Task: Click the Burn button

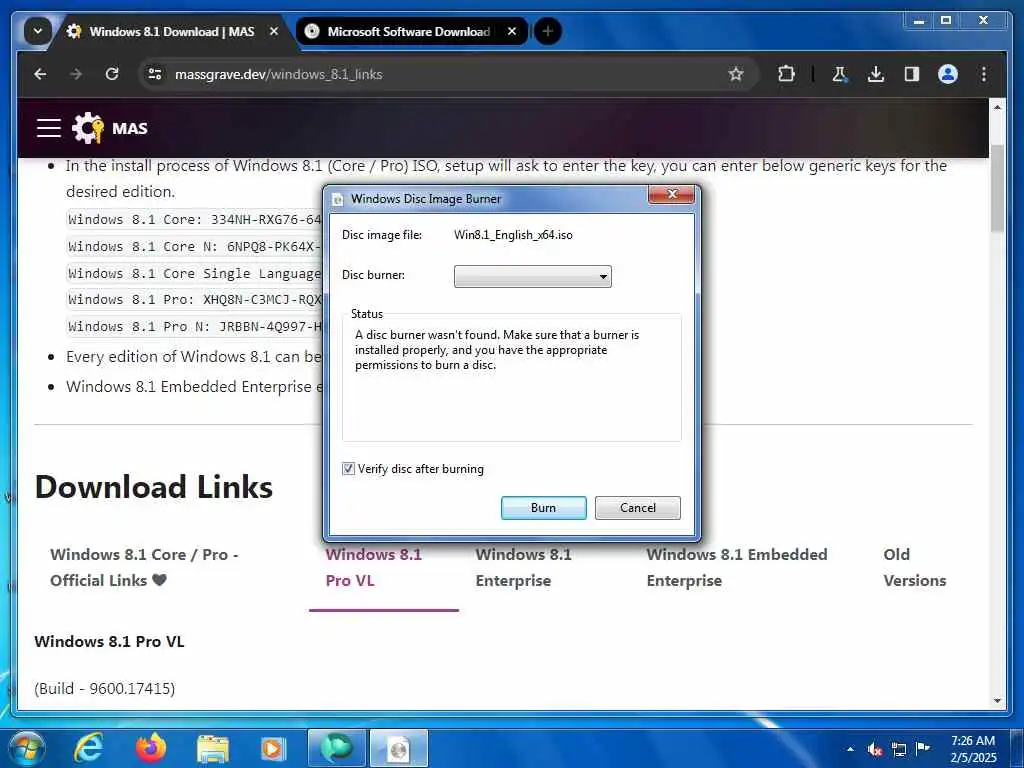Action: [543, 508]
